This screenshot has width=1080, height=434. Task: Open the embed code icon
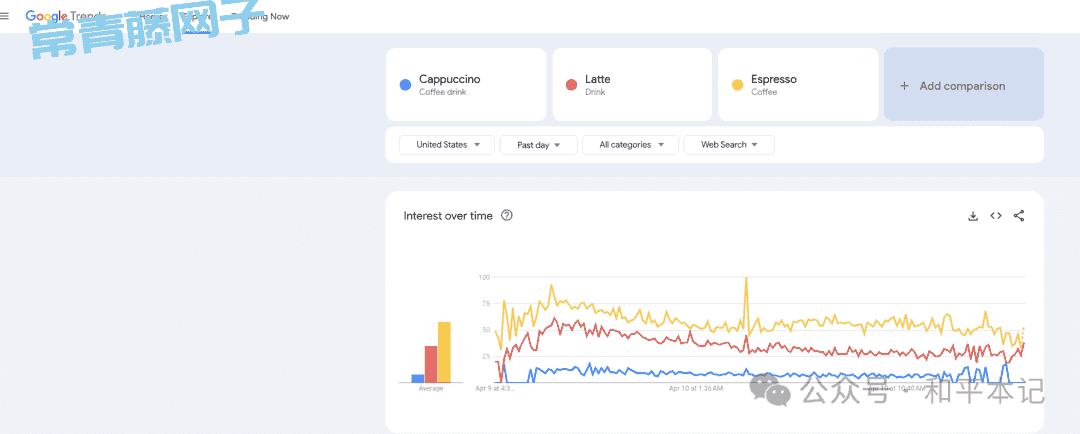[996, 216]
